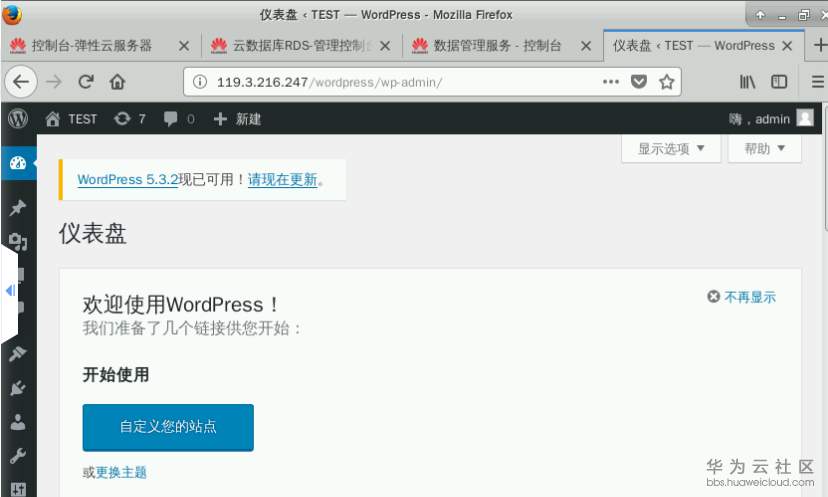Click the blue side panel collapse arrow

[x=10, y=290]
